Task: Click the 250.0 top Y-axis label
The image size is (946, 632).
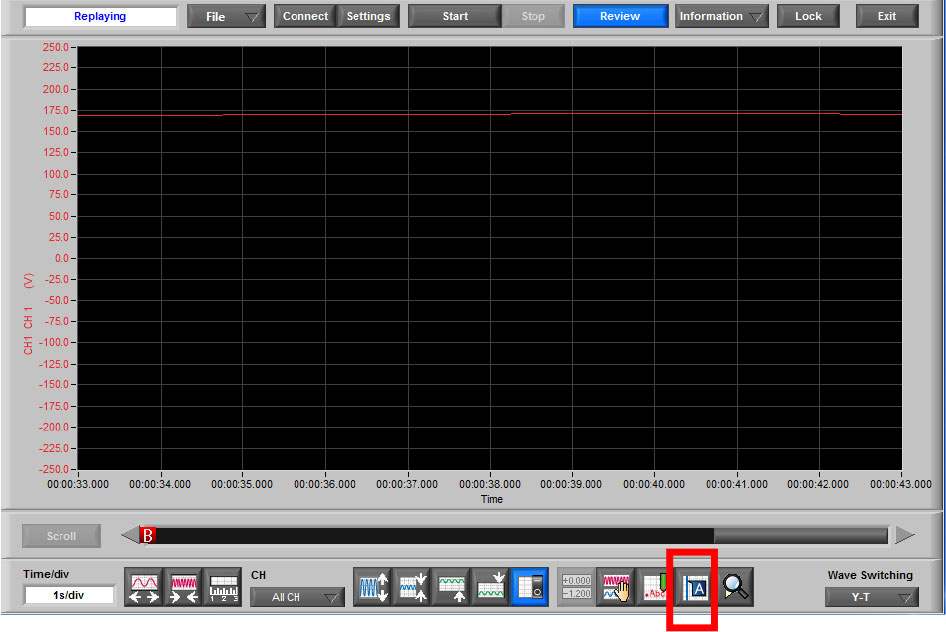Action: coord(56,47)
